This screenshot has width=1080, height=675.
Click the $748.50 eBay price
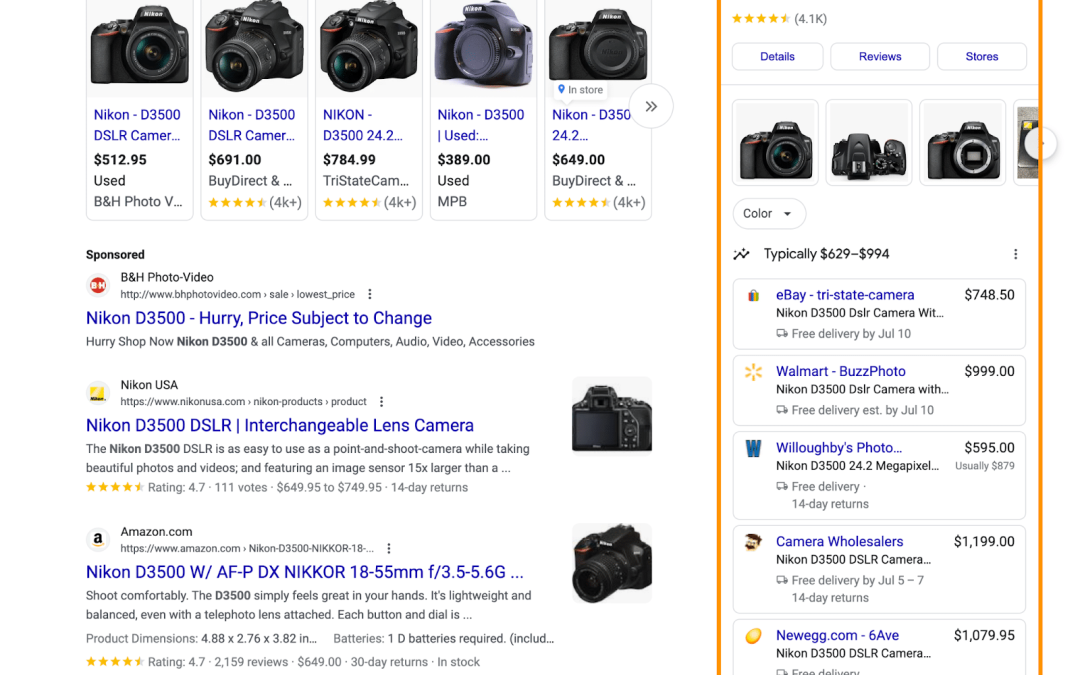pos(989,295)
